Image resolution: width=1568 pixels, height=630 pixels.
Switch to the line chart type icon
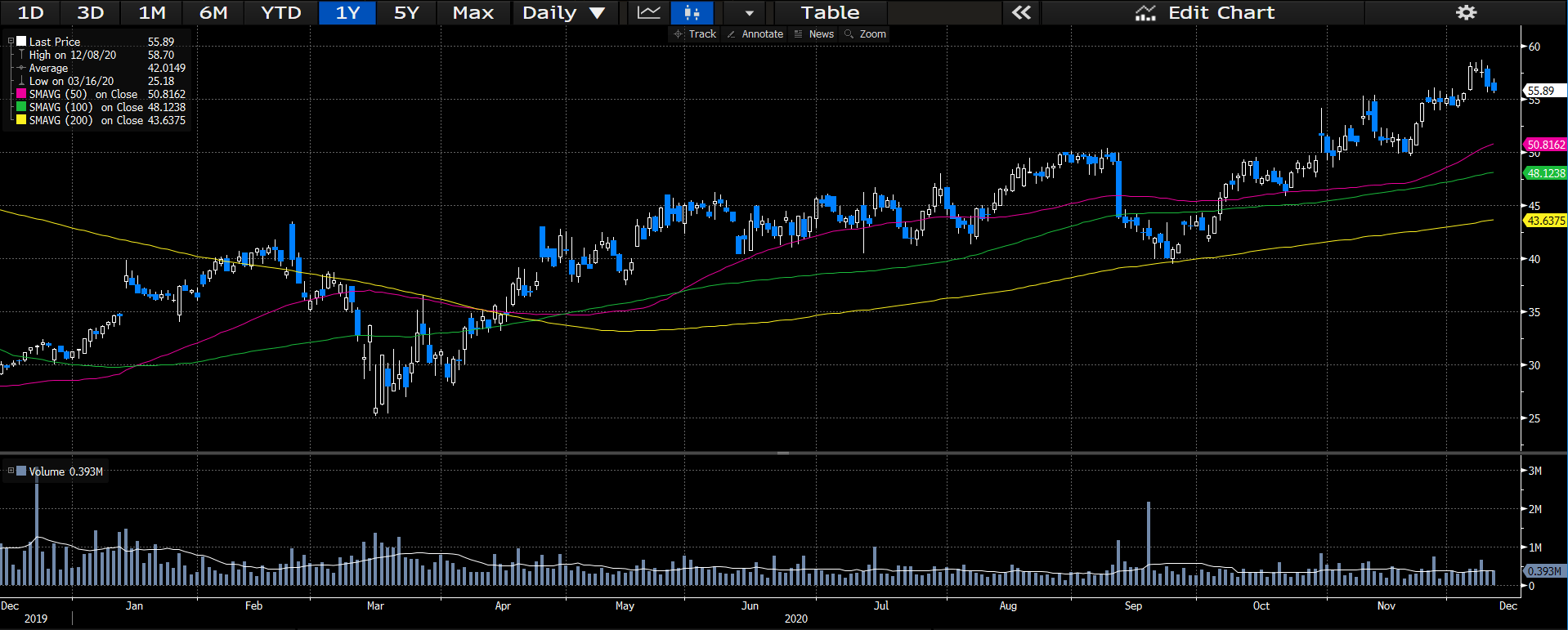(649, 13)
